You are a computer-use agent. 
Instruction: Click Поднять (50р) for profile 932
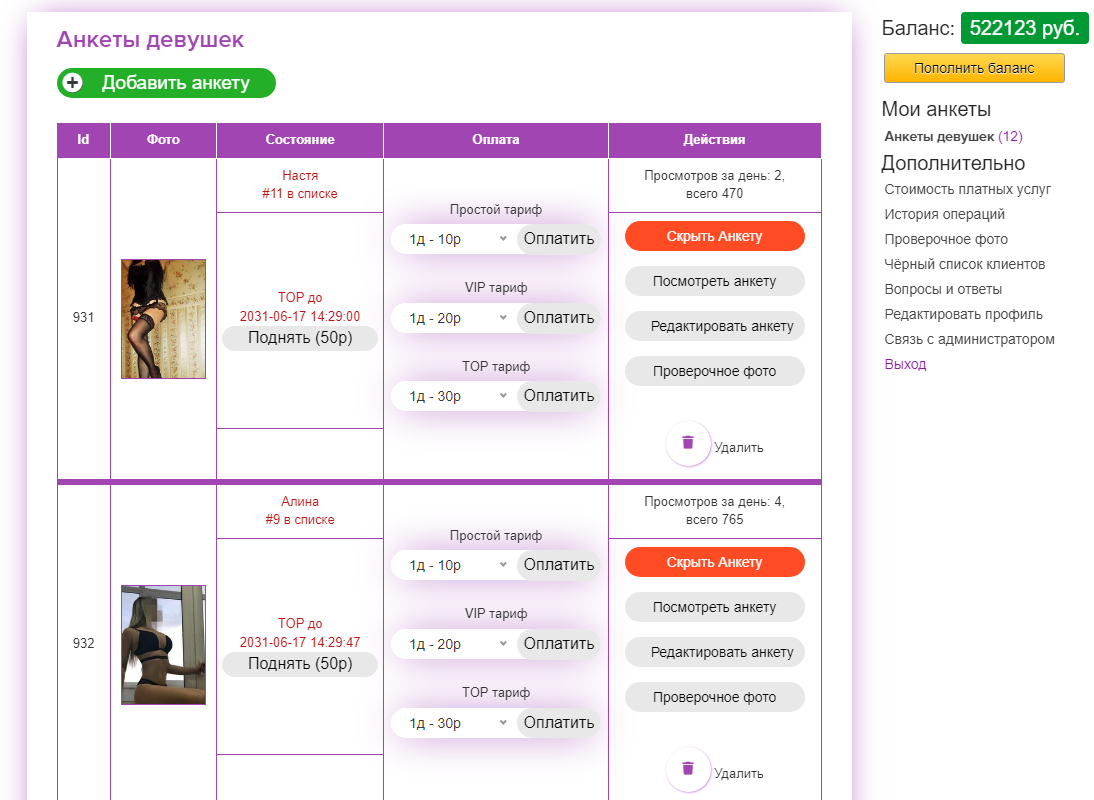(299, 663)
